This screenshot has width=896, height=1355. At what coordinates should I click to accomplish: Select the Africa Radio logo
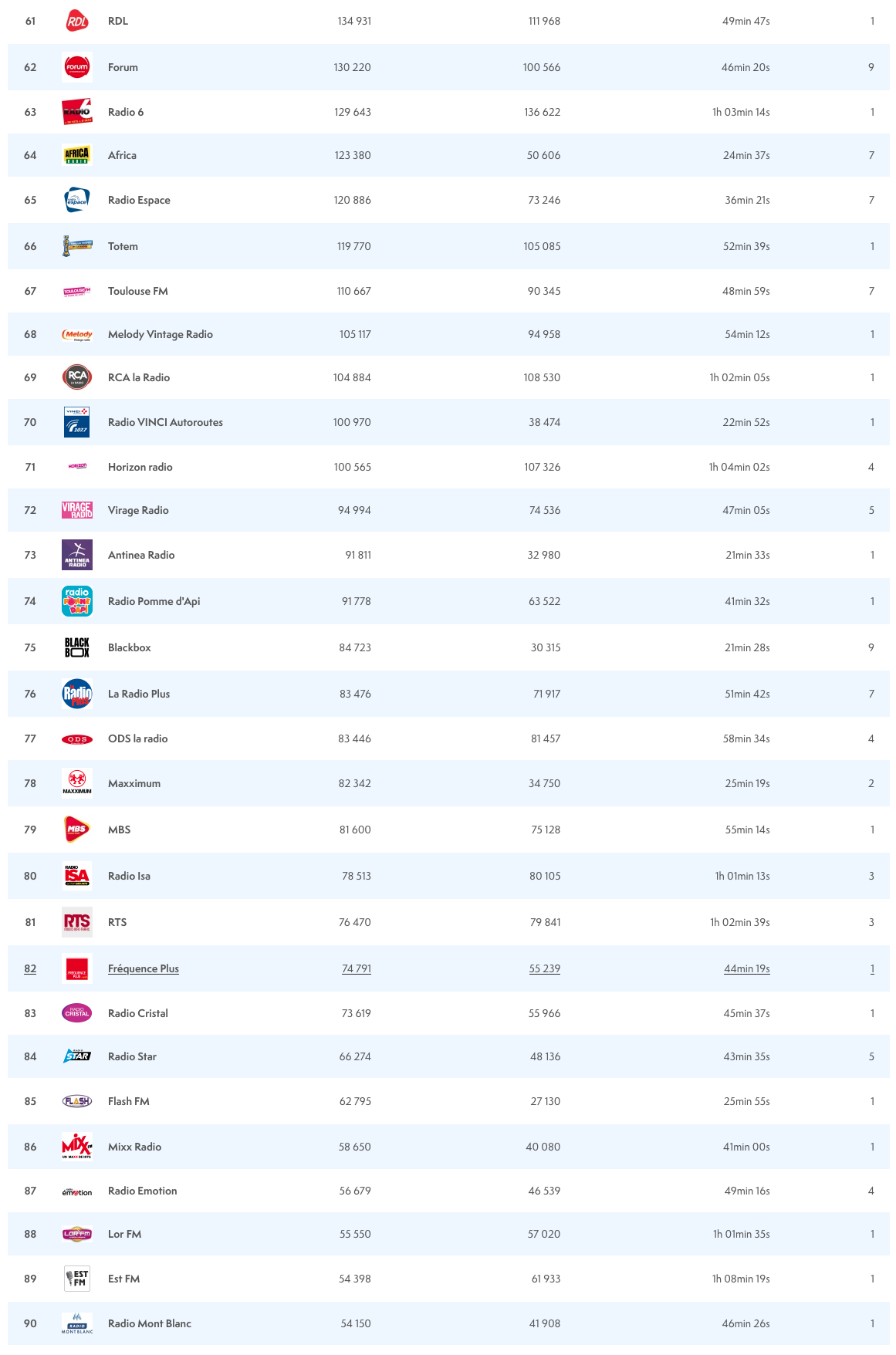pyautogui.click(x=77, y=155)
